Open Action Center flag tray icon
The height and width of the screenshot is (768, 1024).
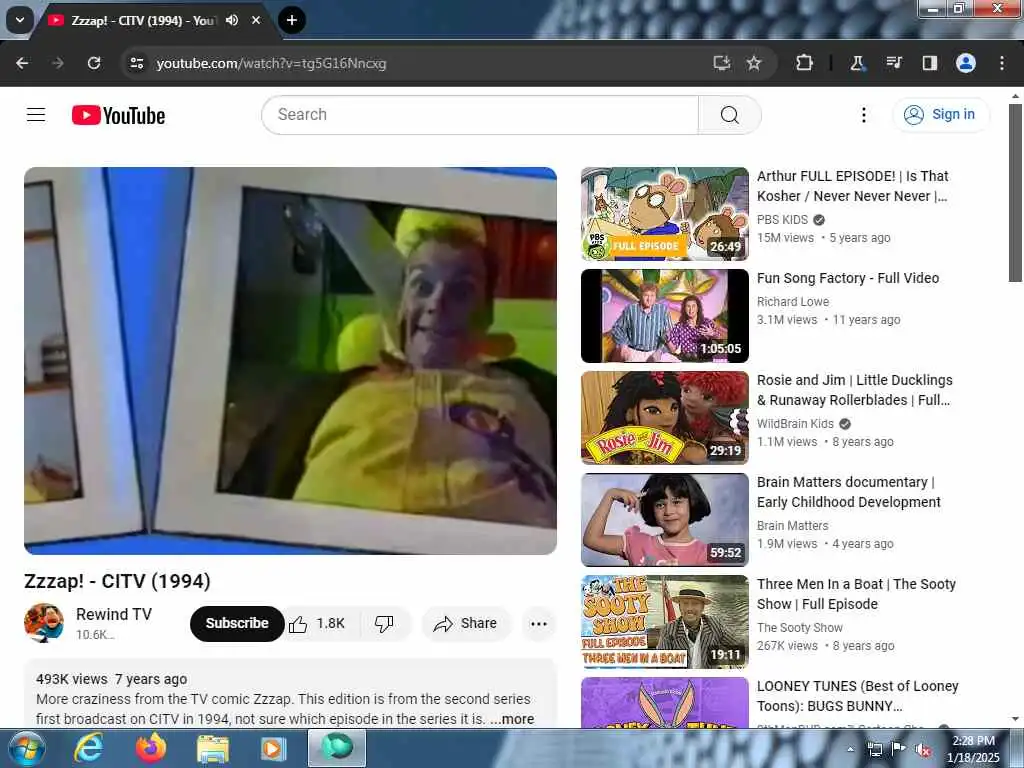tap(899, 749)
